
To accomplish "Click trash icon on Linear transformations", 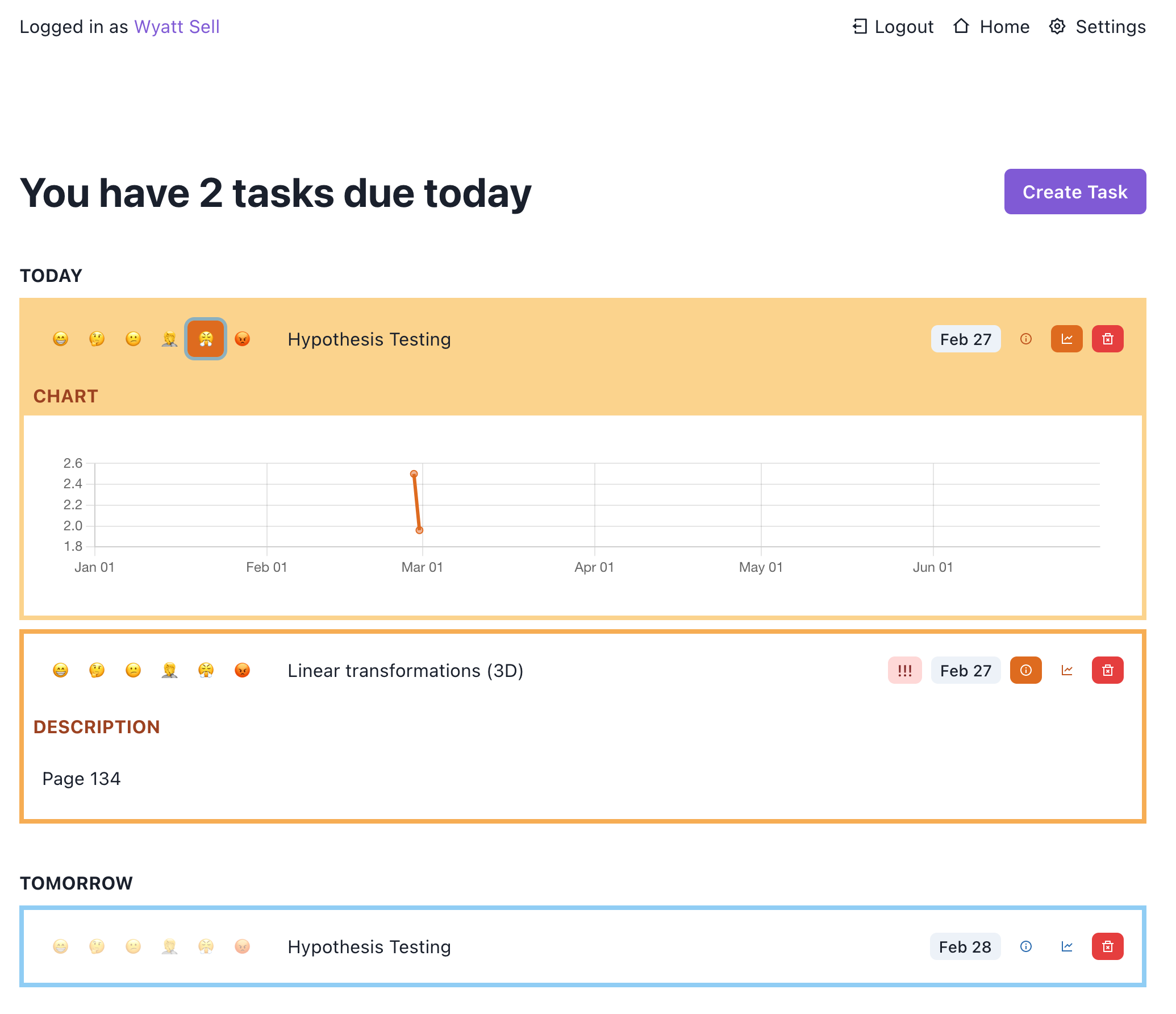I will [1107, 671].
